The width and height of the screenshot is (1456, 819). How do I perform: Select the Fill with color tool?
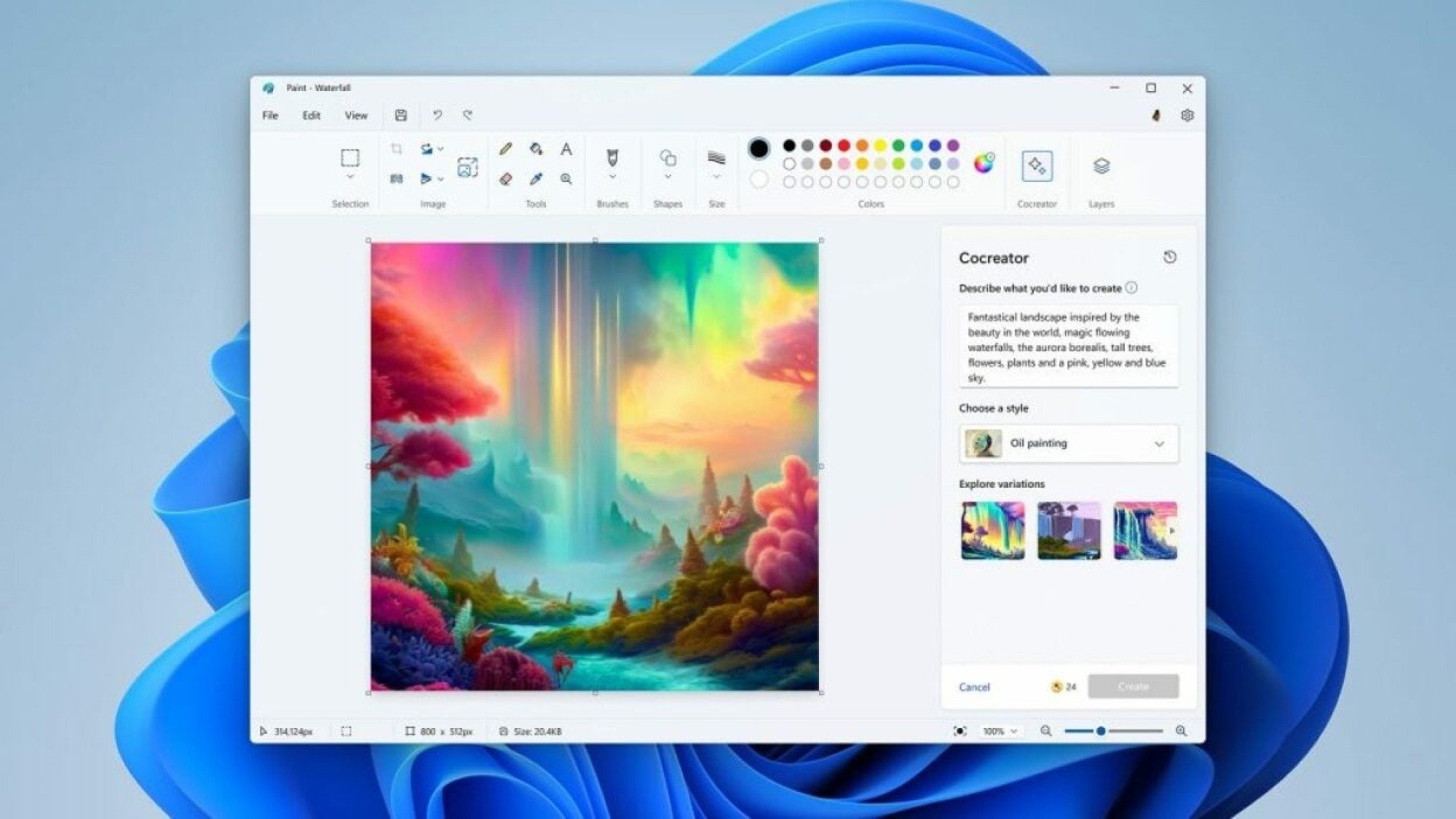pos(535,150)
